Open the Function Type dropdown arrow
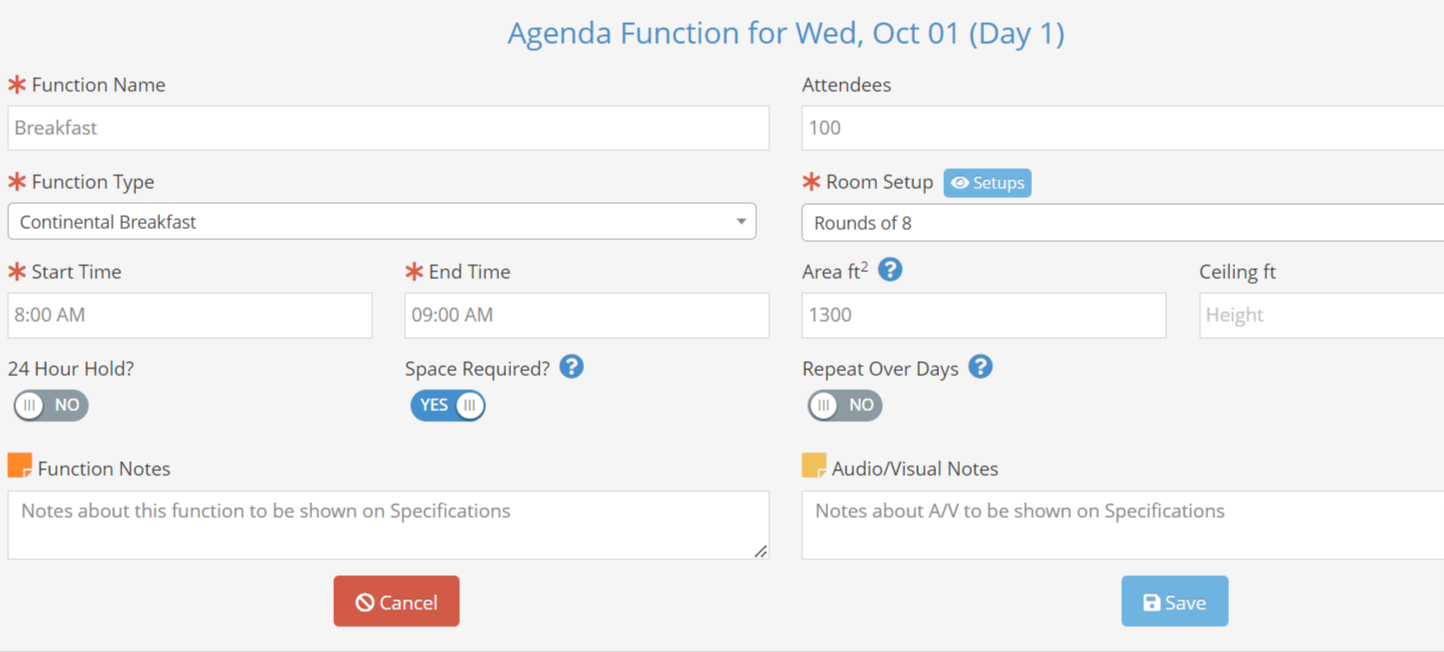1444x652 pixels. pos(741,222)
